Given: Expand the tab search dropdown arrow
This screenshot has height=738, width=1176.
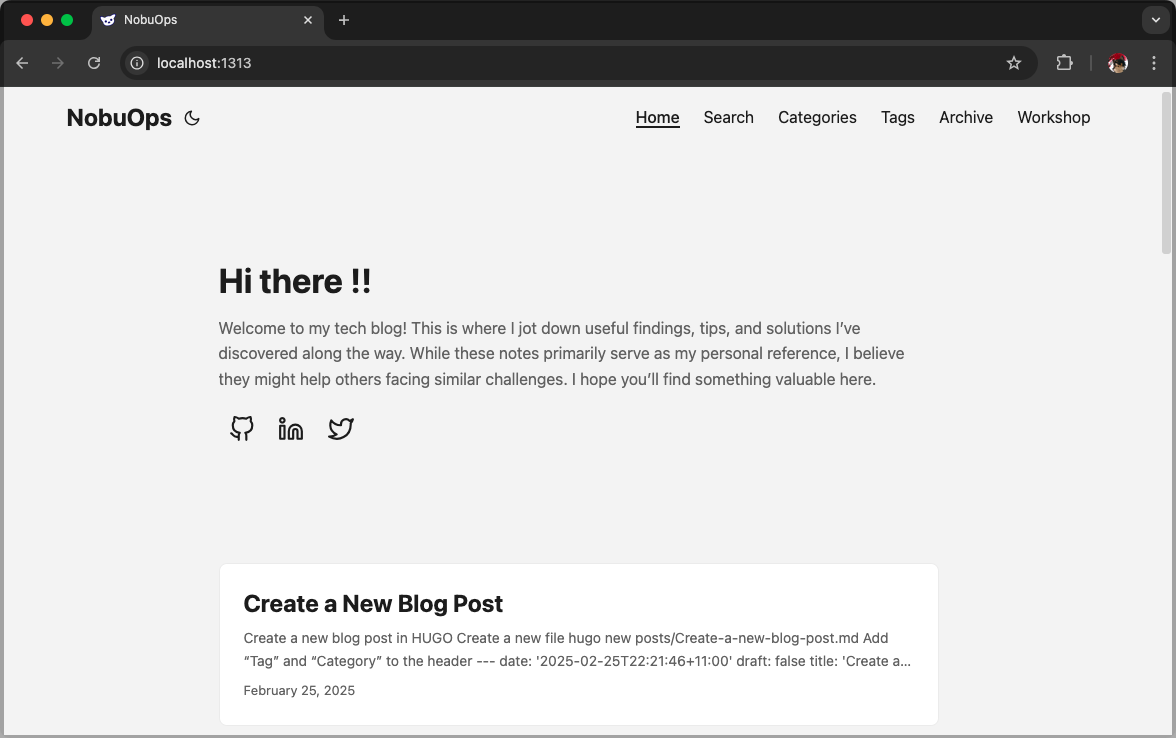Looking at the screenshot, I should tap(1154, 20).
